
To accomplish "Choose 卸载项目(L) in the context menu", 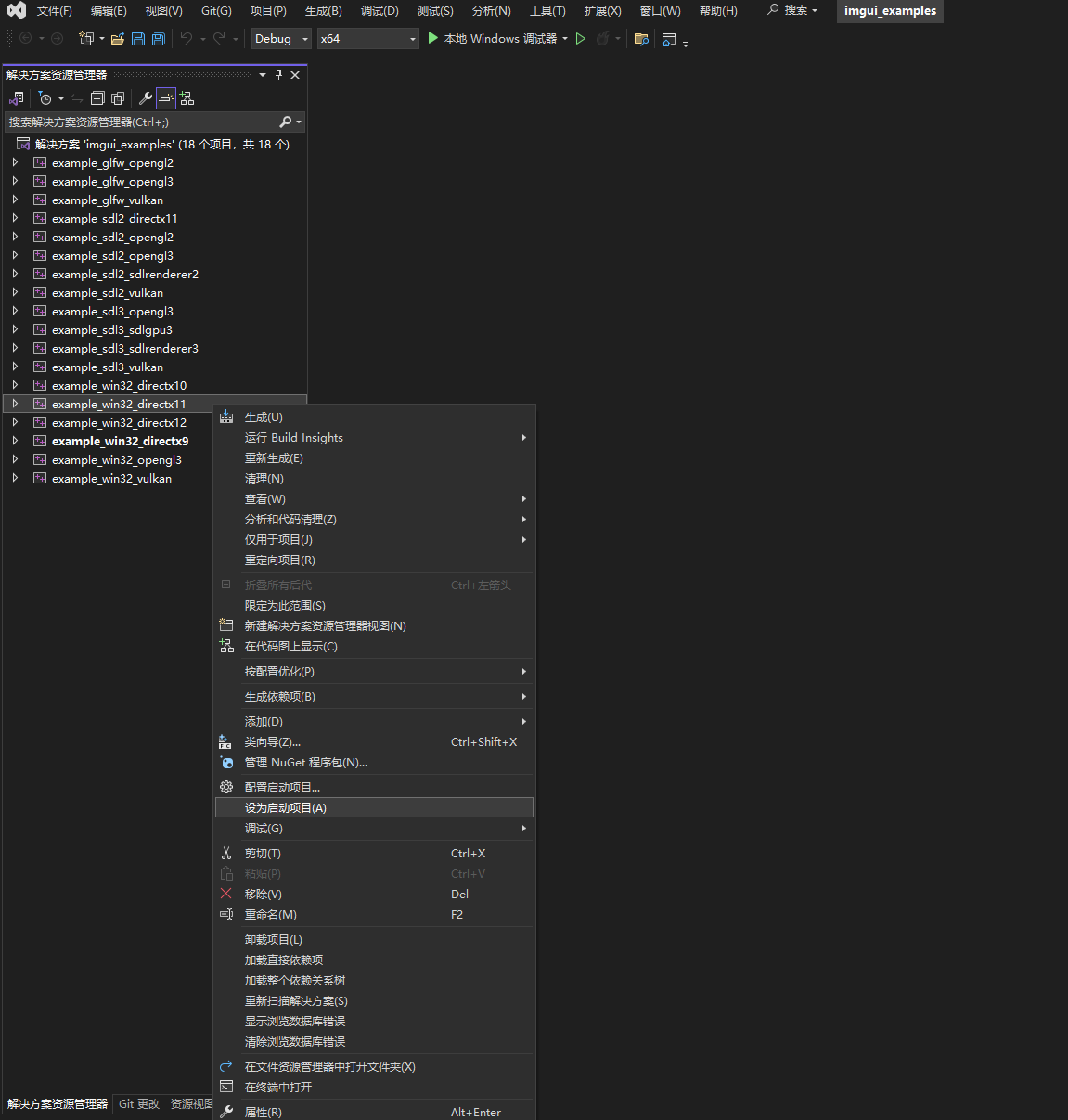I will 375,940.
